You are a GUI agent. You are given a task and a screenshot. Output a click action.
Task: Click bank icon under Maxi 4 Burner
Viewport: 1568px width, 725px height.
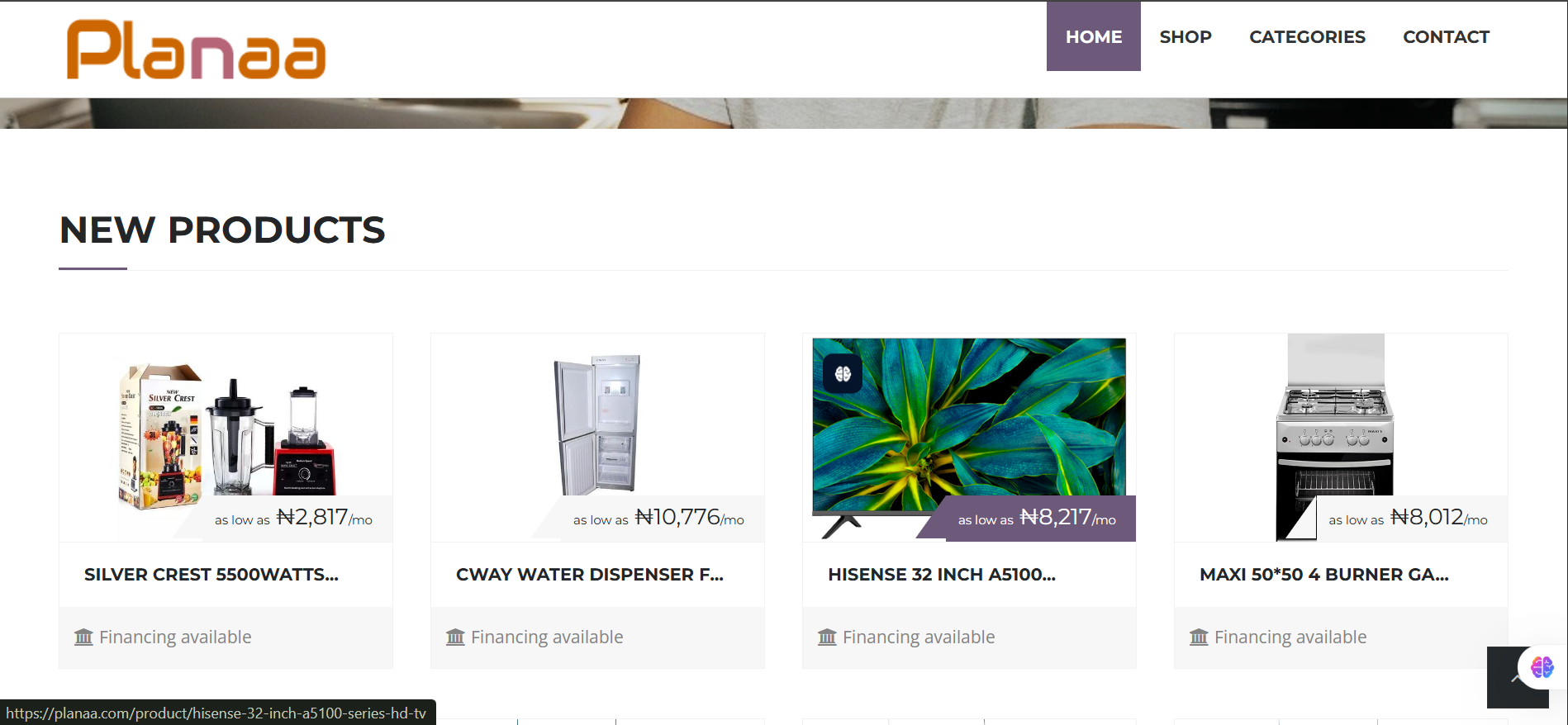point(1199,637)
